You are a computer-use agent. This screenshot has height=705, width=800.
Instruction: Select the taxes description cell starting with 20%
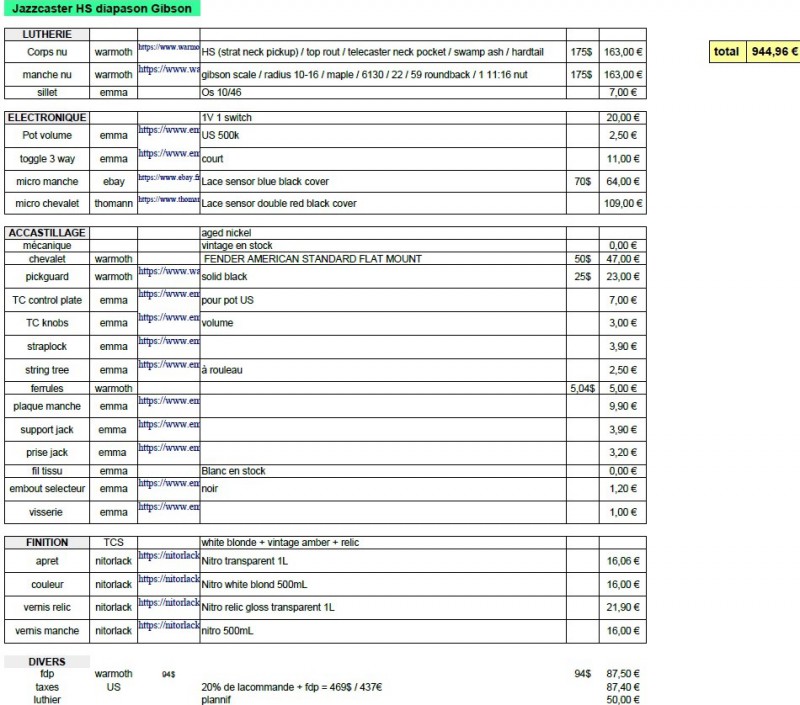tap(292, 688)
